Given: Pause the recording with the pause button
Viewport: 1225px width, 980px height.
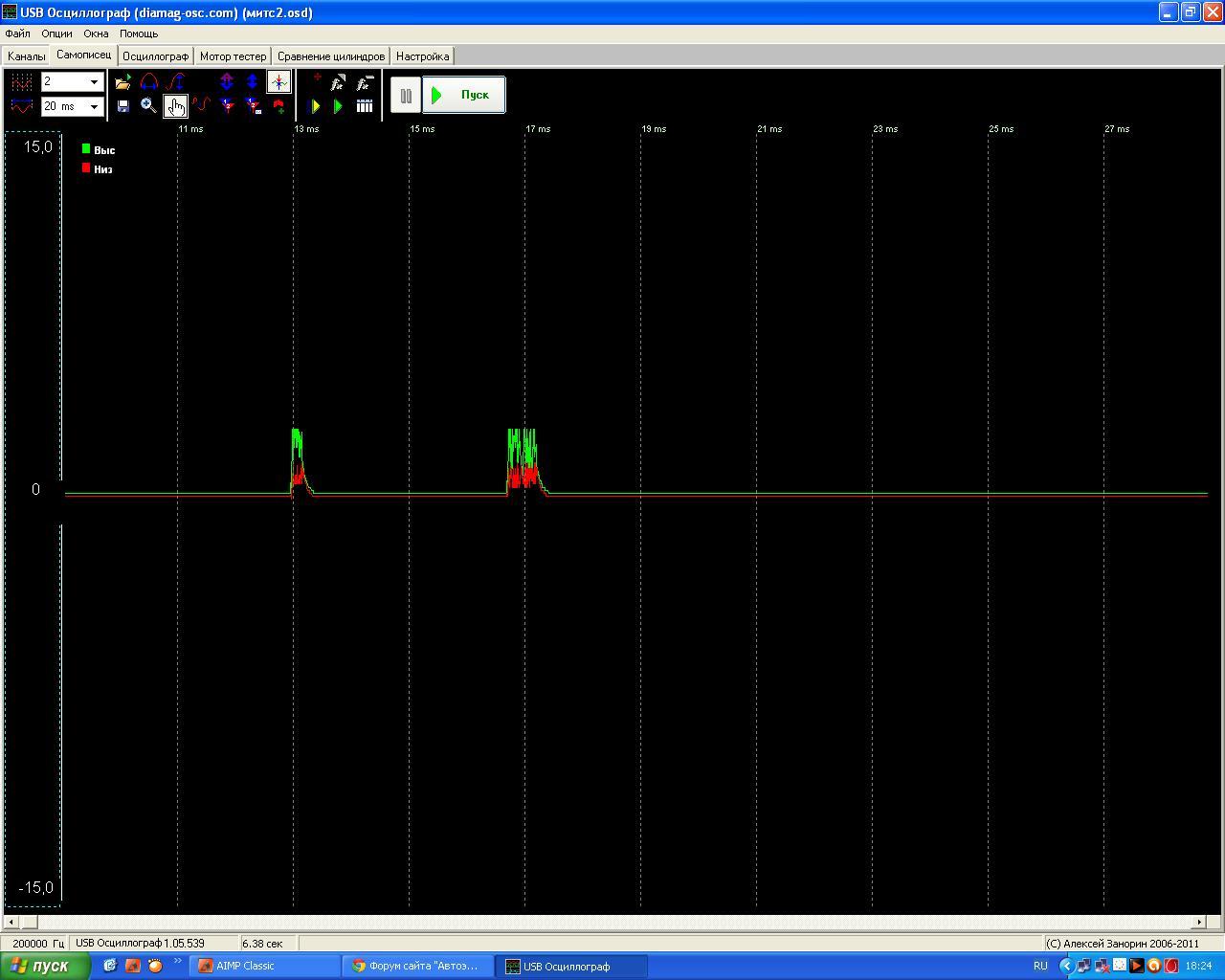Looking at the screenshot, I should coord(406,96).
